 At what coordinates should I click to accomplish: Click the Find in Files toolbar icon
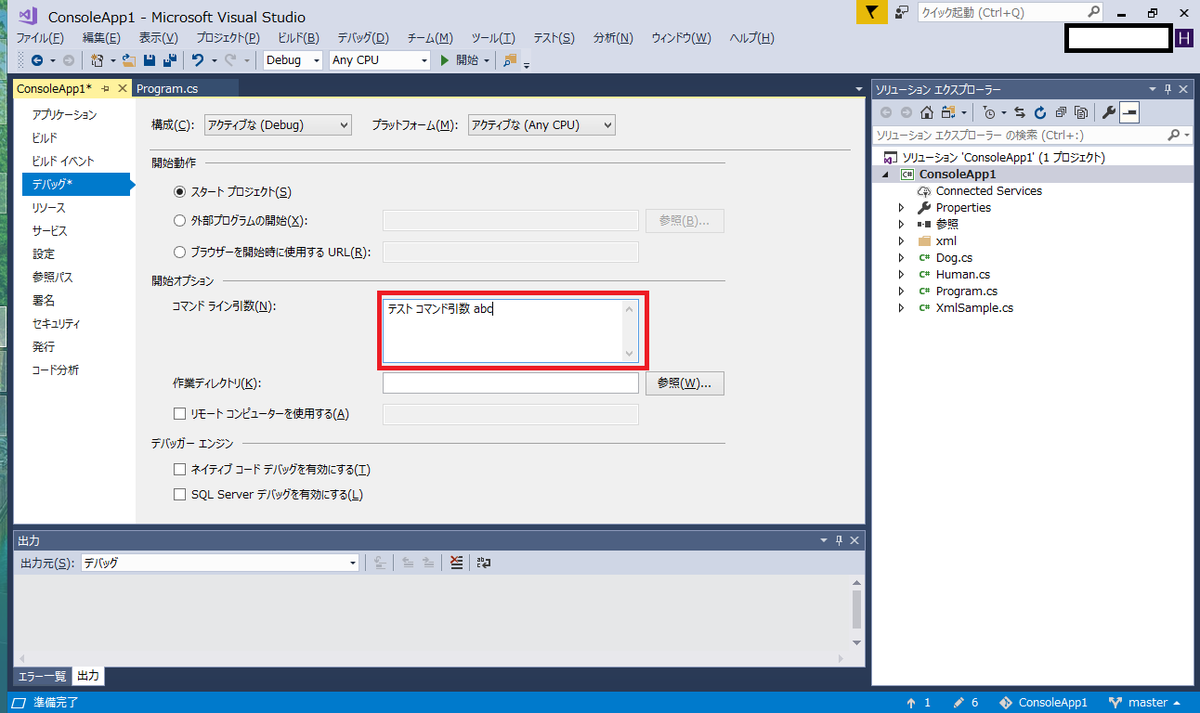(511, 60)
